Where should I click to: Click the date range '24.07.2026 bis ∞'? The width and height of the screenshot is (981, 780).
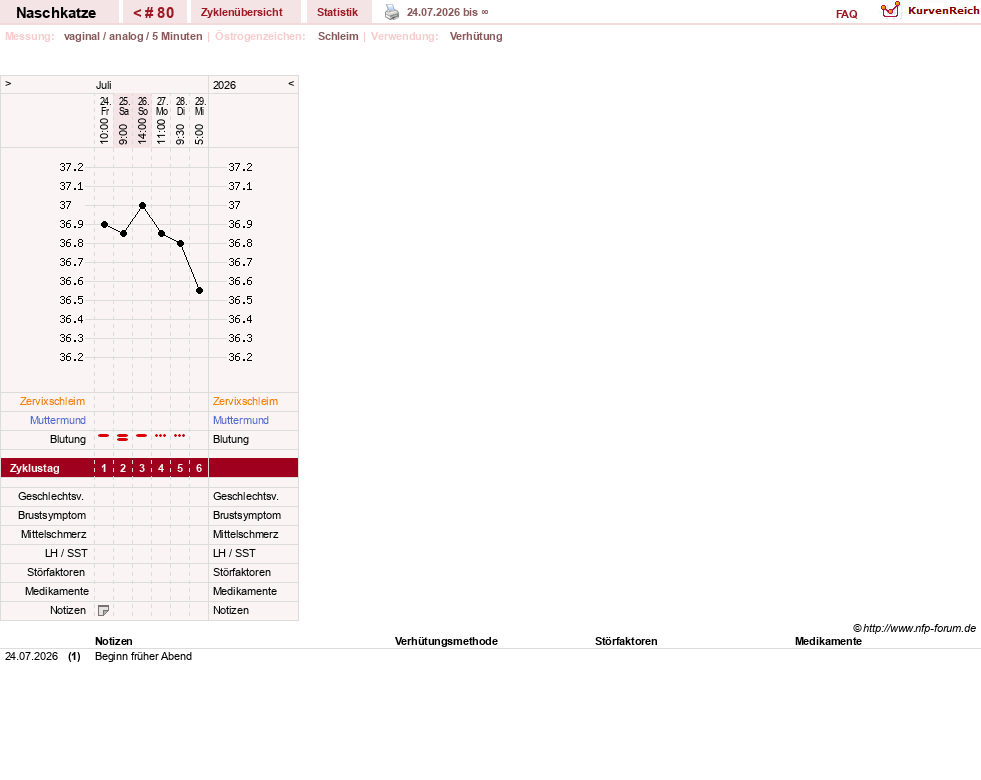pos(447,13)
